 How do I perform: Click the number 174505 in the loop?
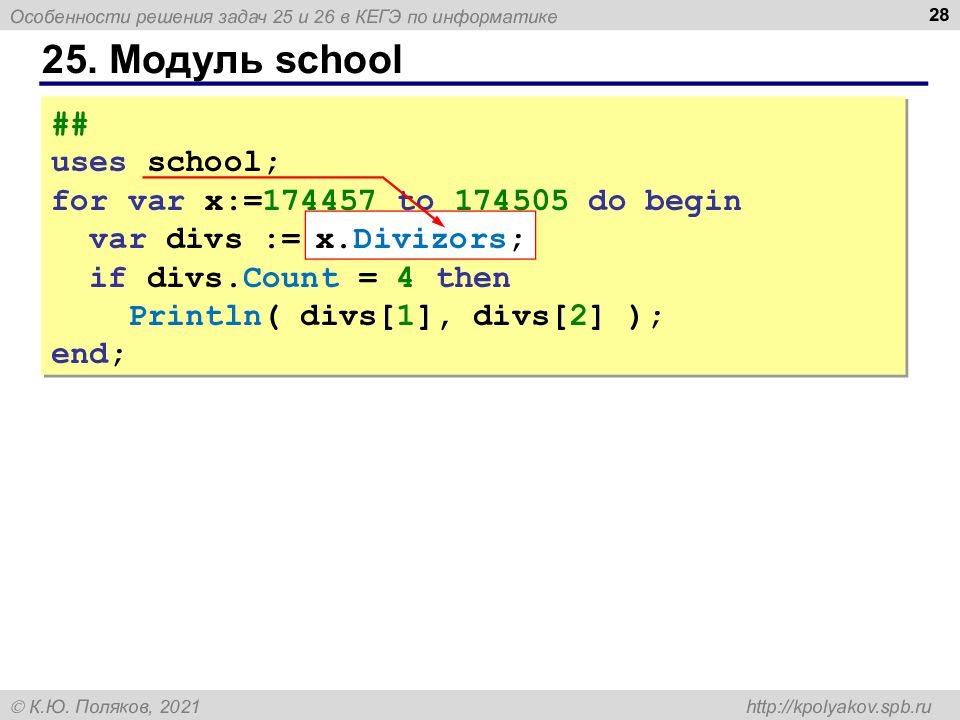[511, 200]
